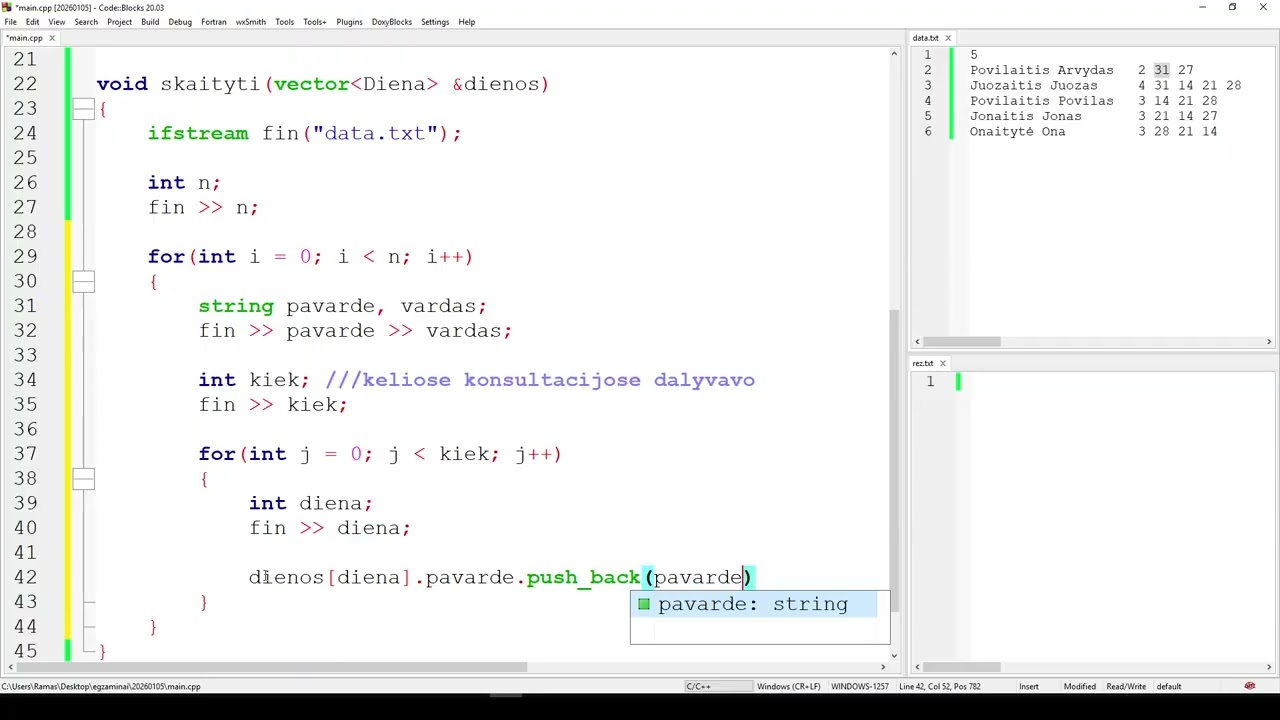Screen dimensions: 1280x720
Task: Close the data.txt tab
Action: (x=948, y=38)
